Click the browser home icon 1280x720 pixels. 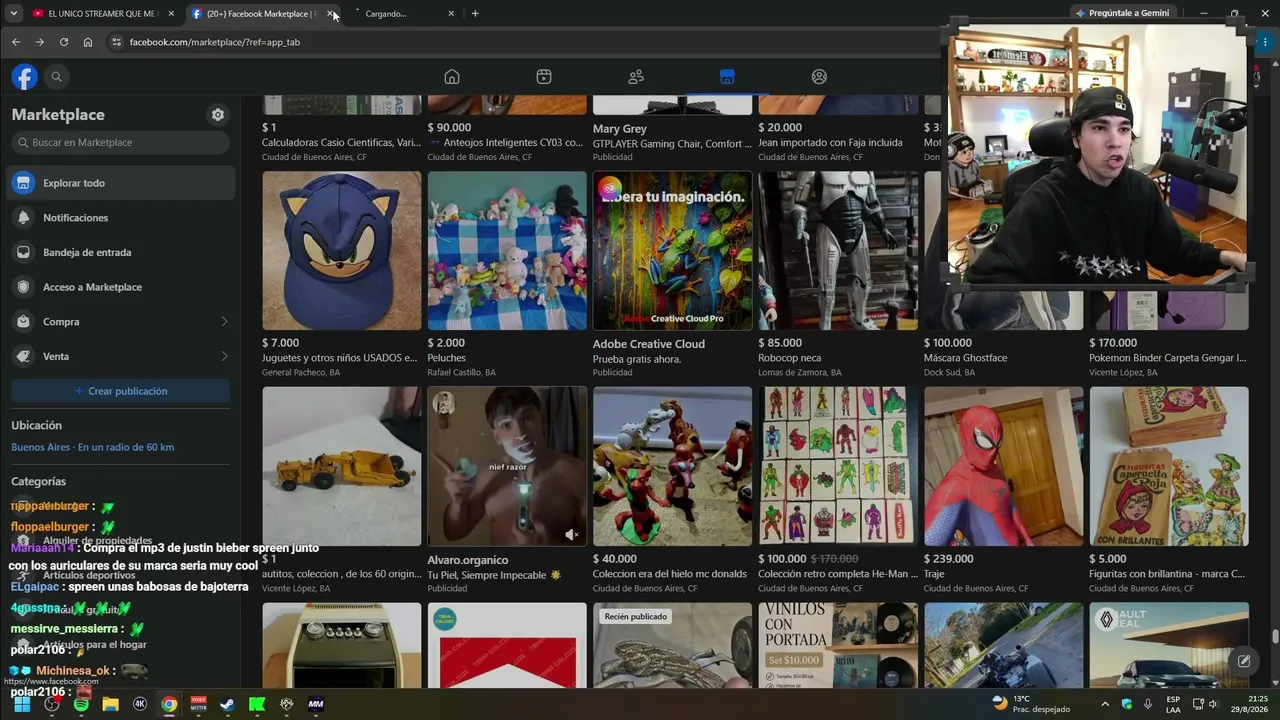click(x=88, y=42)
